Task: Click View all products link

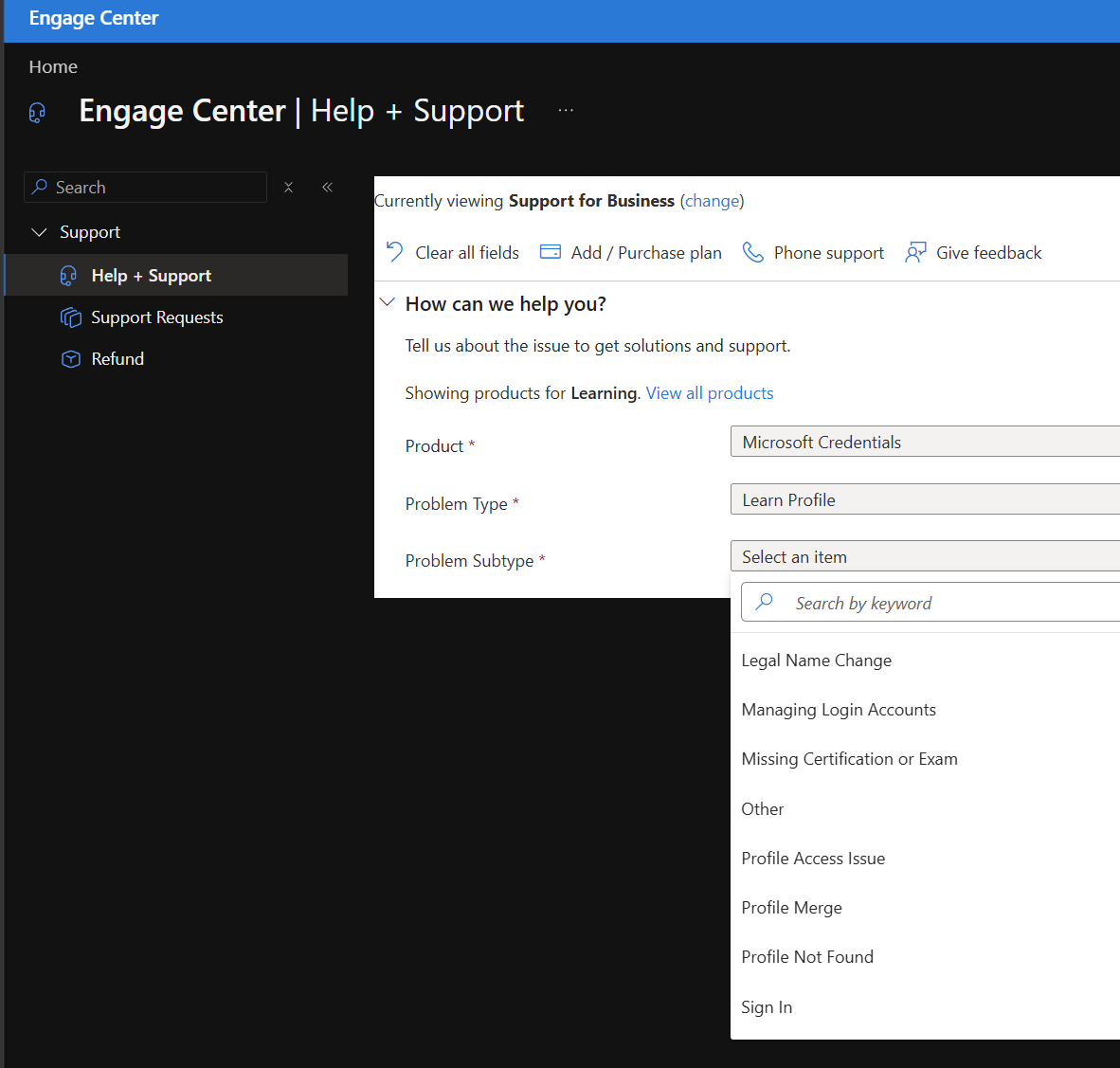Action: (x=710, y=393)
